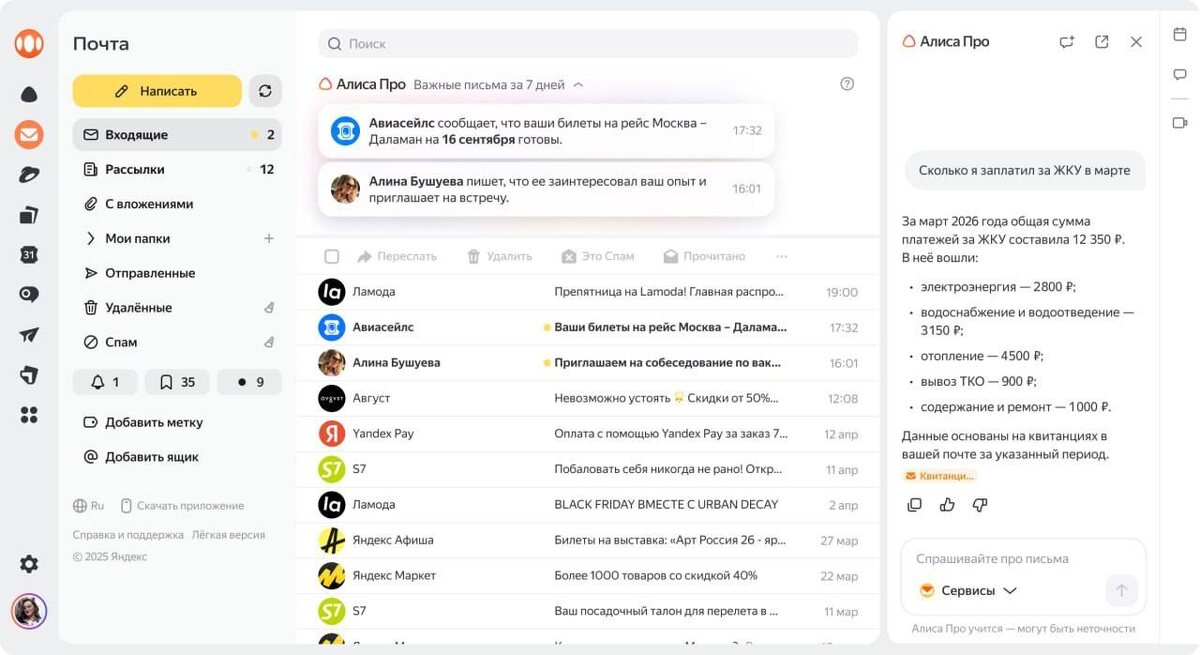Open the Удалённые folder
This screenshot has height=655, width=1200.
click(x=177, y=307)
